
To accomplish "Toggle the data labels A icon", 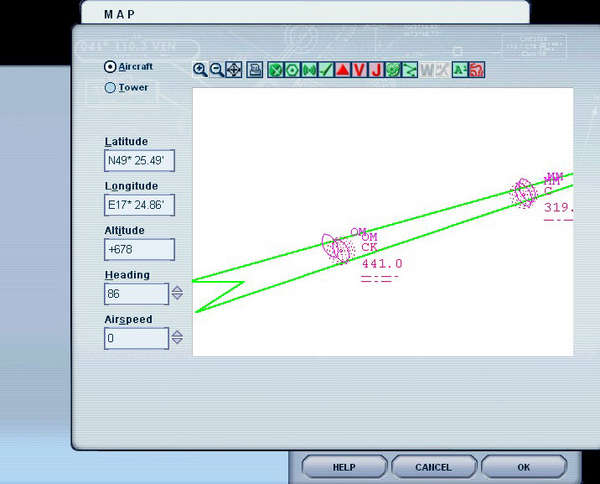I will [x=460, y=70].
